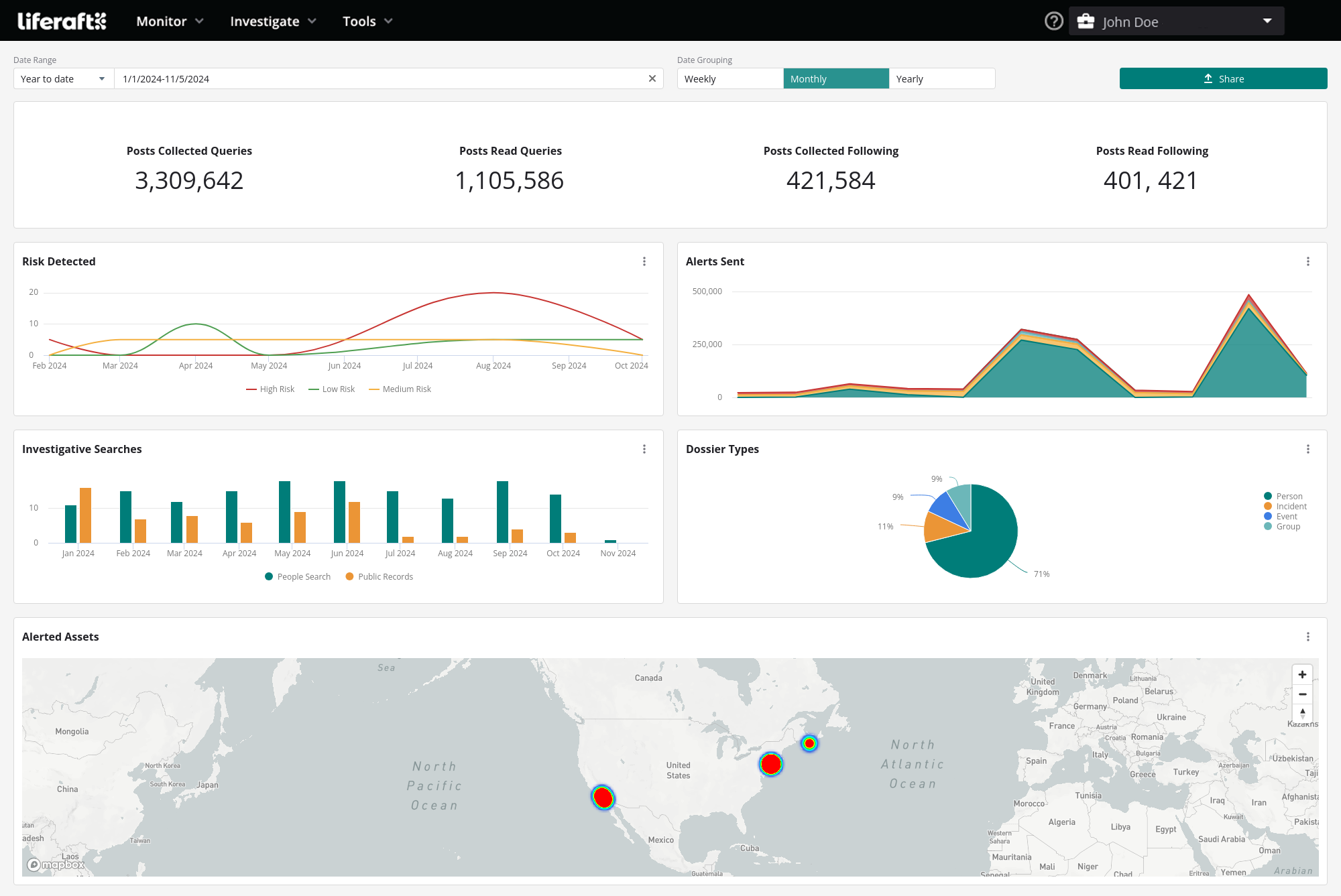Switch date grouping to Weekly
This screenshot has height=896, width=1341.
point(730,78)
